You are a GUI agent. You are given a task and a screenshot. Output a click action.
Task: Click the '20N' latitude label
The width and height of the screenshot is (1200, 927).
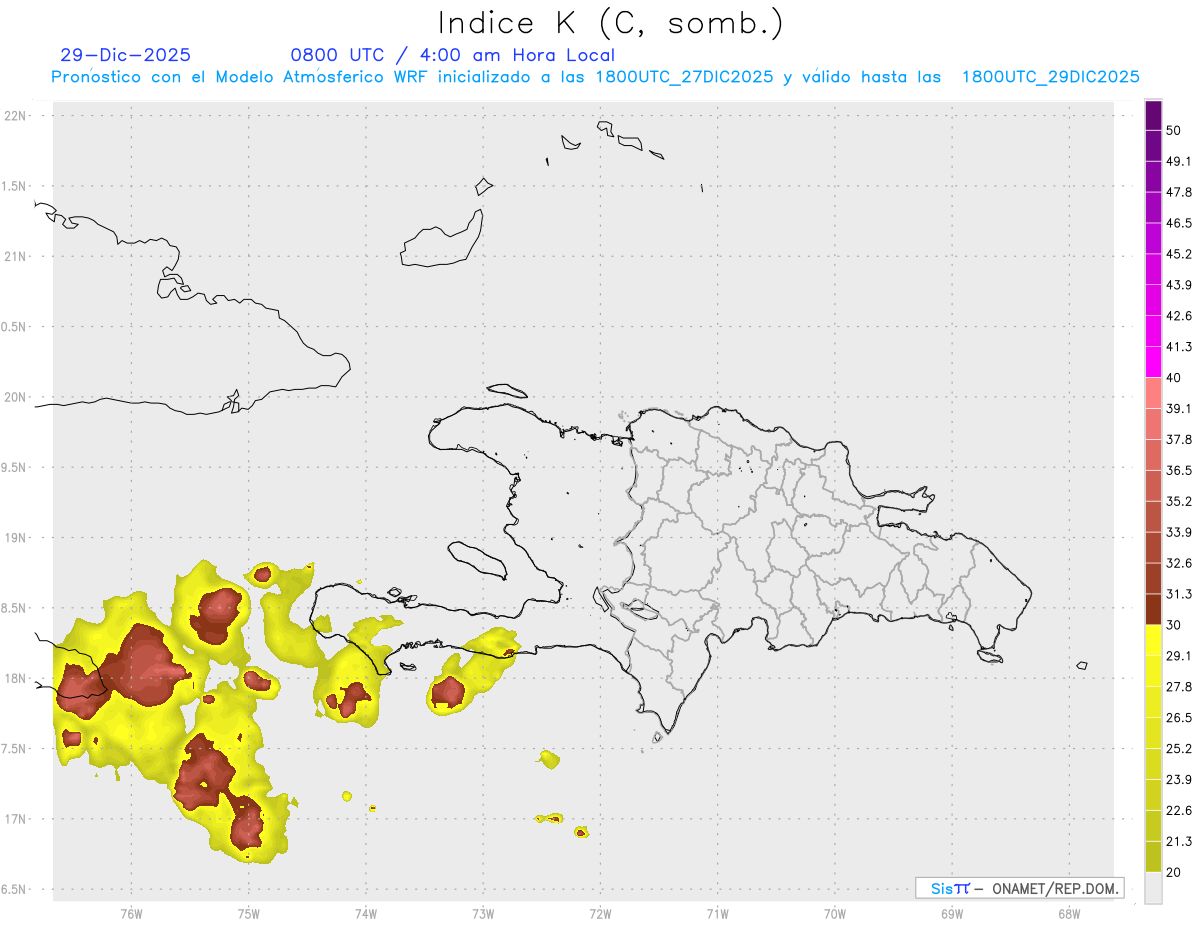pyautogui.click(x=15, y=397)
